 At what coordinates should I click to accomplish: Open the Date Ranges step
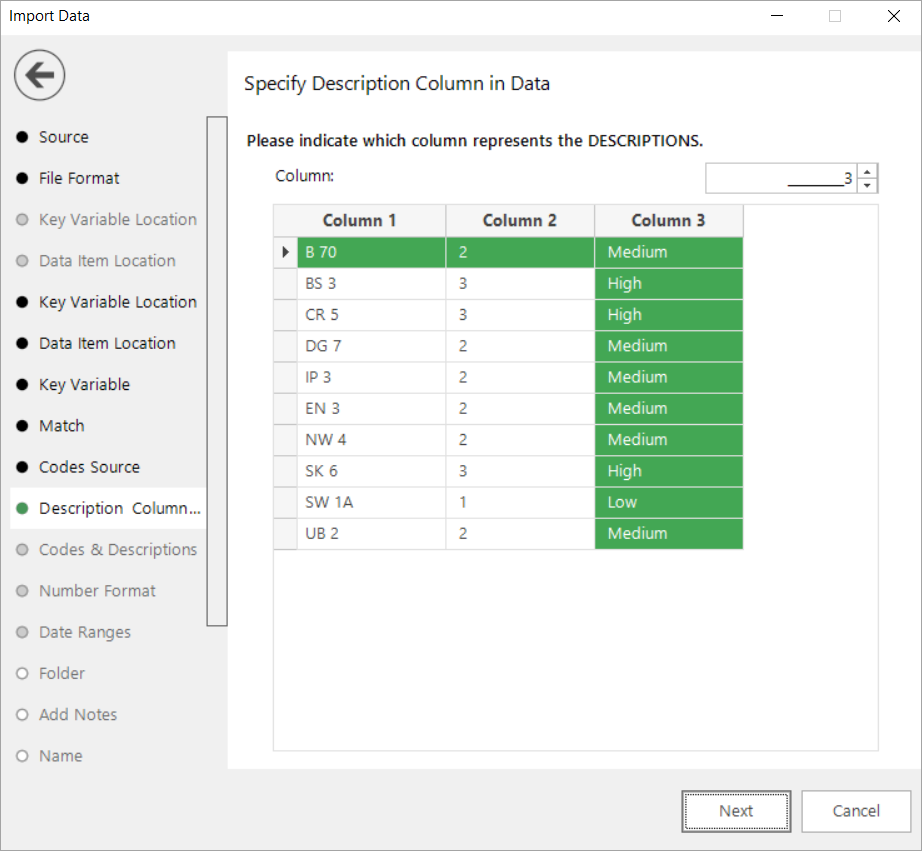click(x=85, y=632)
